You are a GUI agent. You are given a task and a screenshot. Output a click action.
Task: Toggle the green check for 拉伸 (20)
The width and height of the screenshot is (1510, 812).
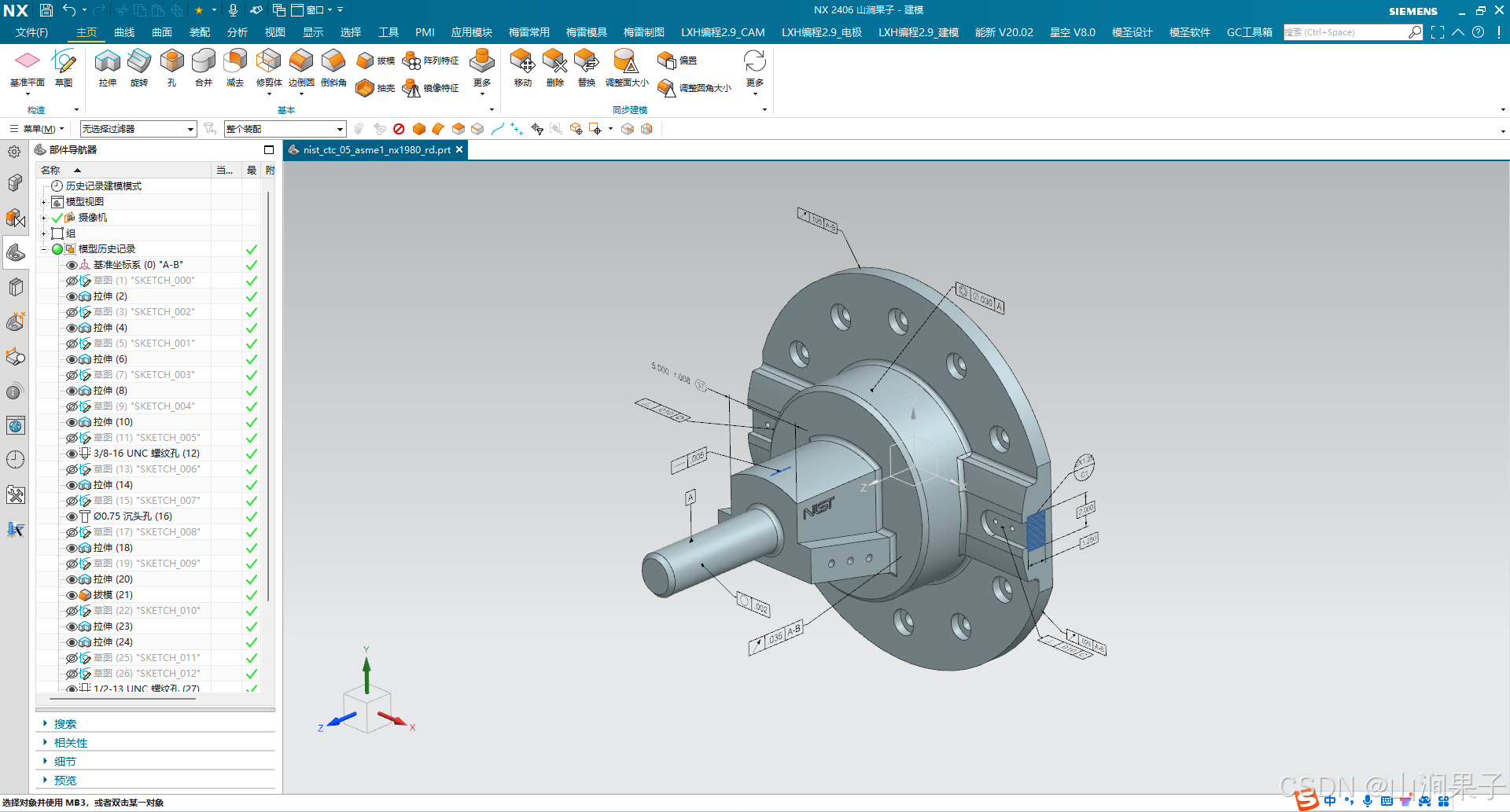[x=252, y=579]
